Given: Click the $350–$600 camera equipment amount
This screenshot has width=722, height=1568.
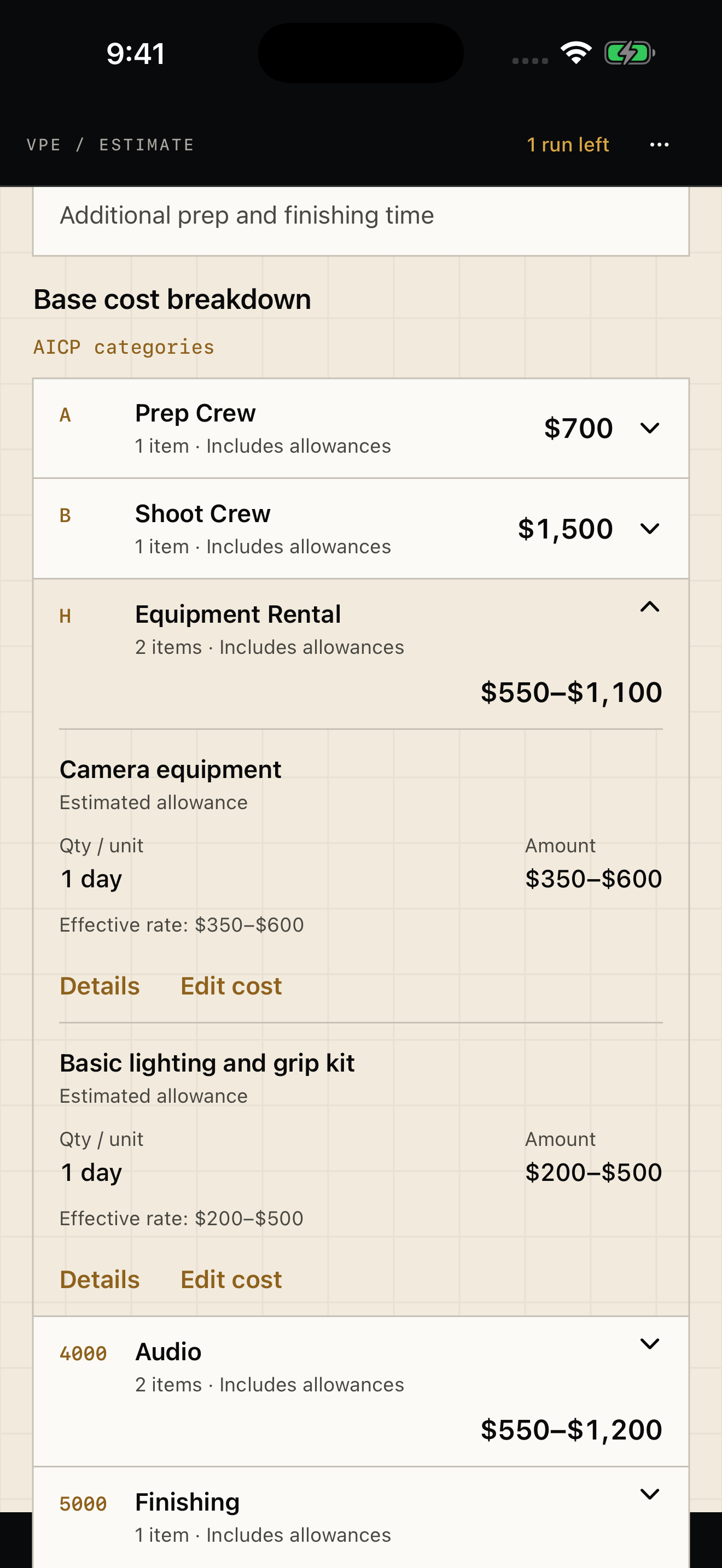Looking at the screenshot, I should point(593,879).
